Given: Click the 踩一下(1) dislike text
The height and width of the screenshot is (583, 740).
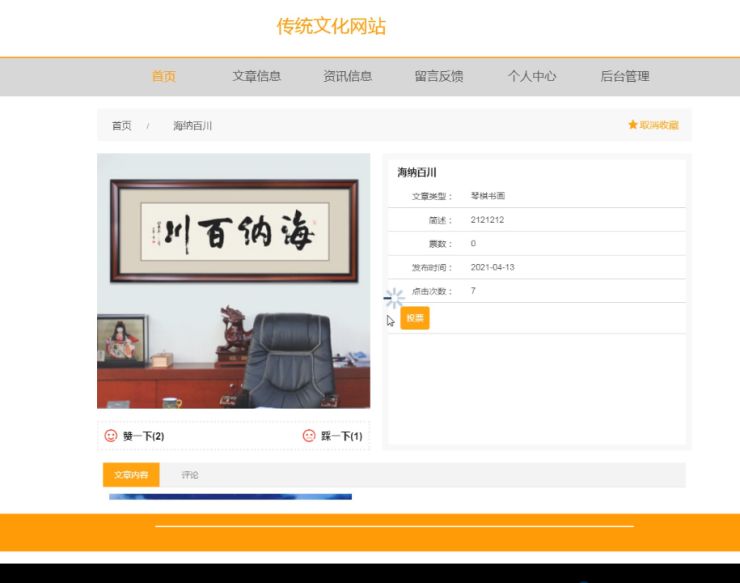Looking at the screenshot, I should 342,436.
